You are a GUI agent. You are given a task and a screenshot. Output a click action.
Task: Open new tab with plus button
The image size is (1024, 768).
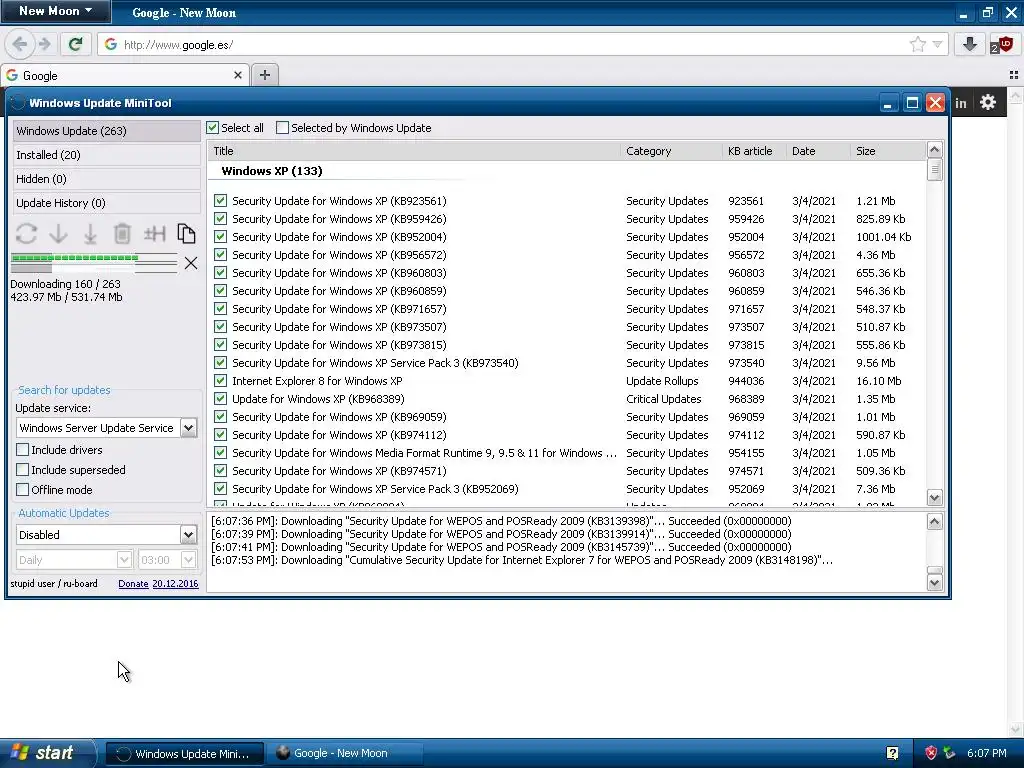coord(264,75)
